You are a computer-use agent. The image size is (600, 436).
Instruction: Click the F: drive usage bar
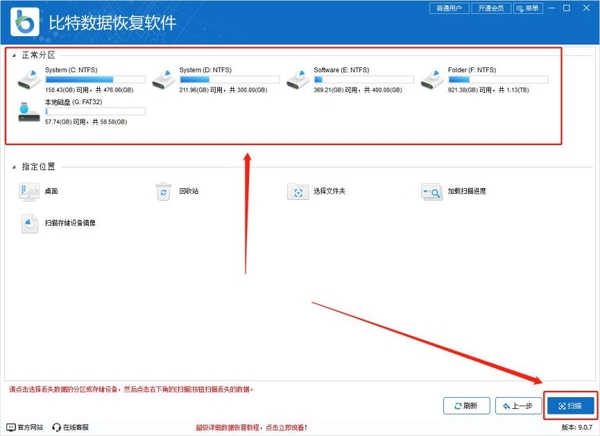(498, 80)
